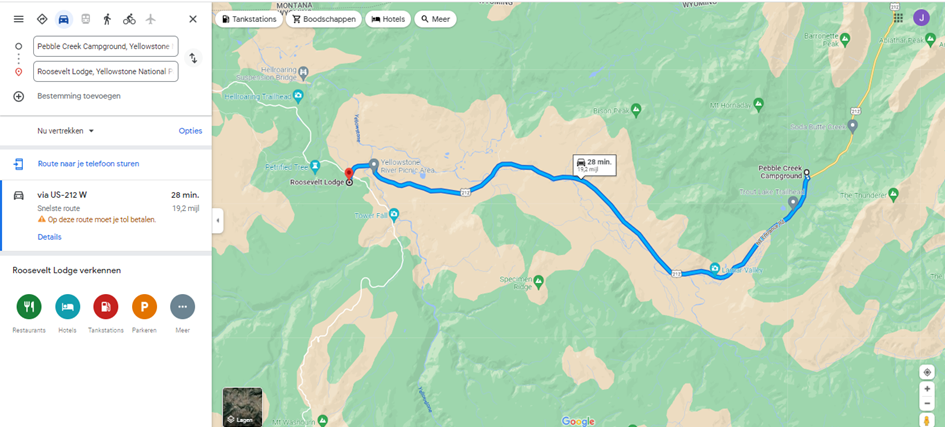Filter map by Hotels chip

pyautogui.click(x=388, y=19)
